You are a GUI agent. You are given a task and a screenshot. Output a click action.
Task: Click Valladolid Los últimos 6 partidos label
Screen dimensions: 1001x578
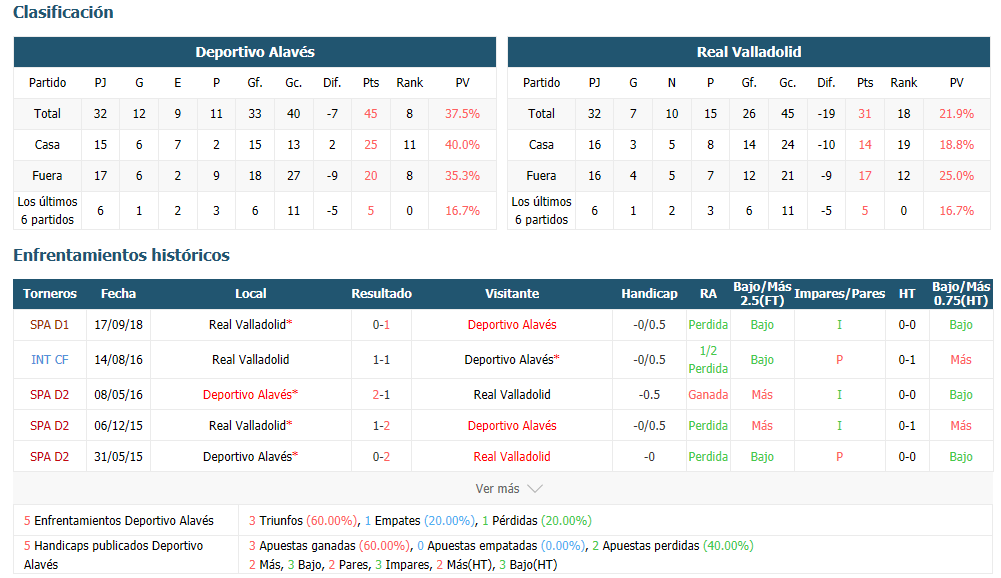tap(541, 211)
